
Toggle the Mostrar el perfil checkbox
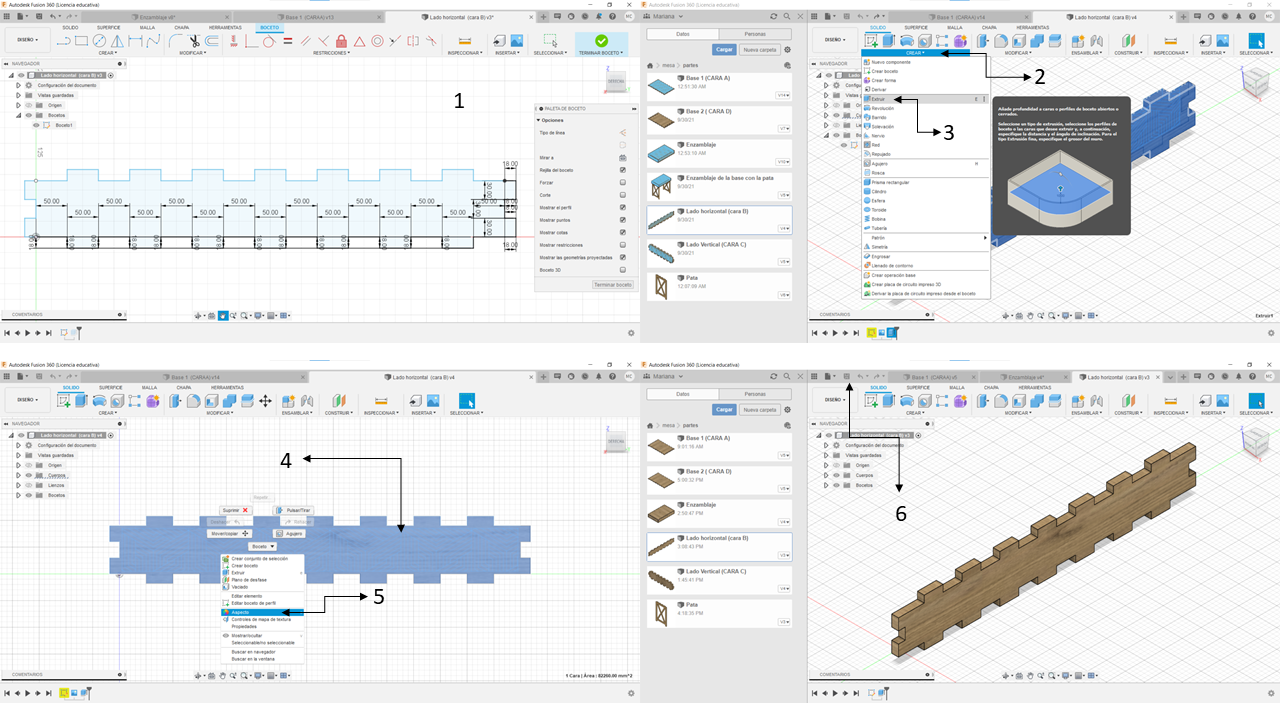(x=623, y=207)
